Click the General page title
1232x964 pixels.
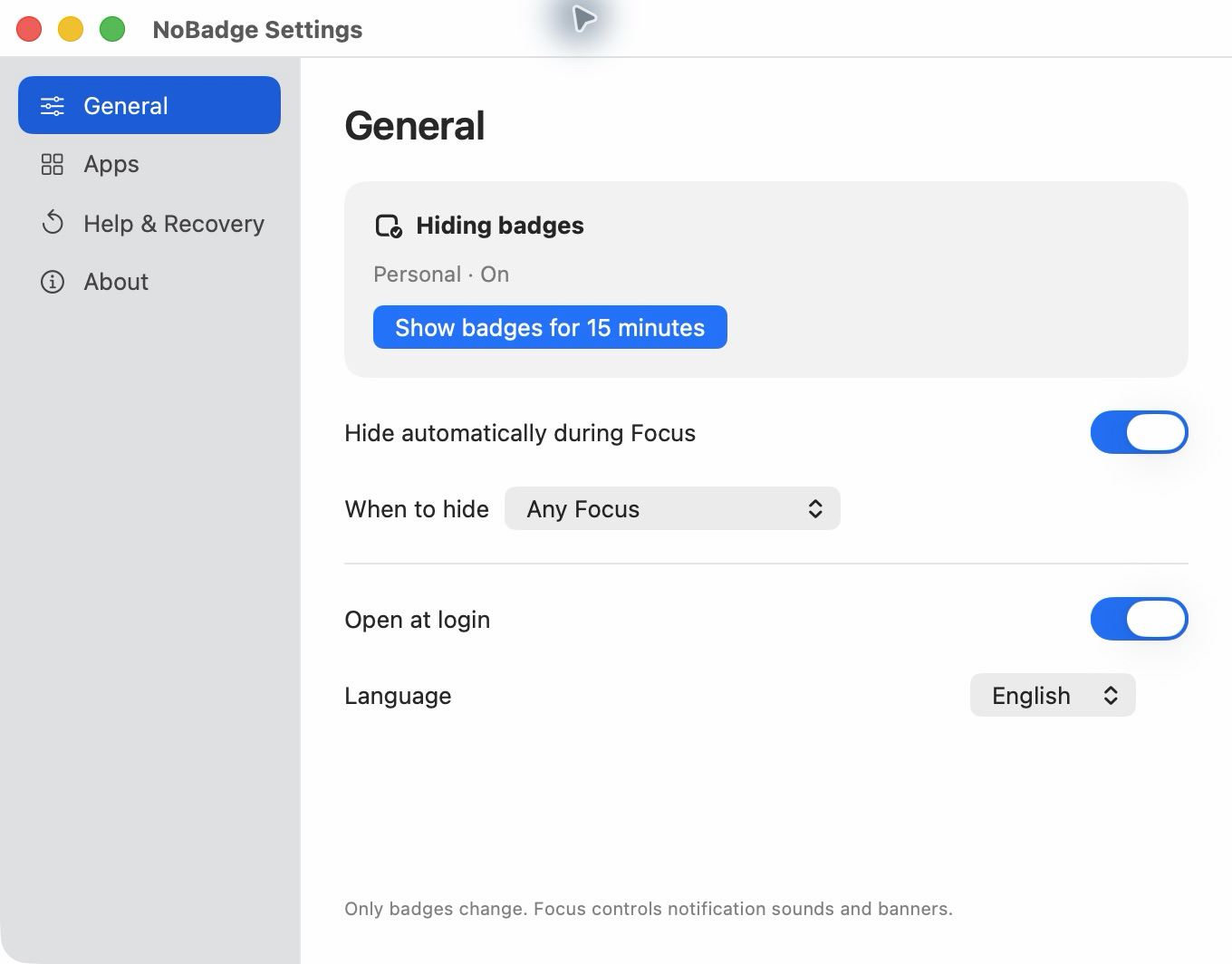point(415,126)
